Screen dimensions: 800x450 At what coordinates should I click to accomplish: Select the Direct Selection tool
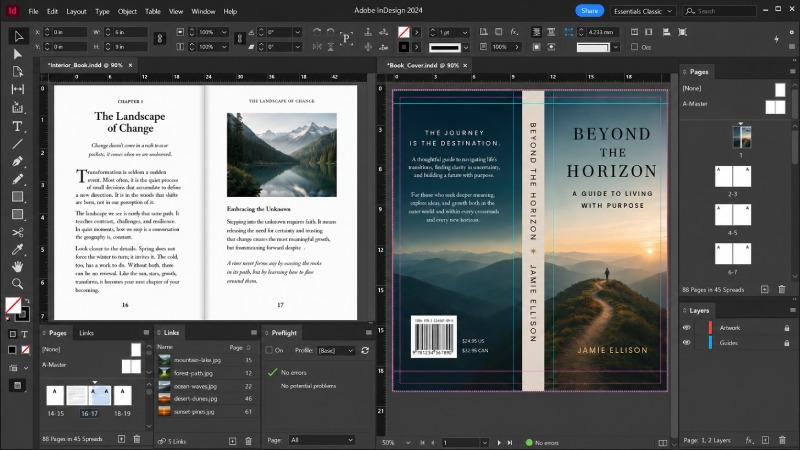pyautogui.click(x=18, y=54)
